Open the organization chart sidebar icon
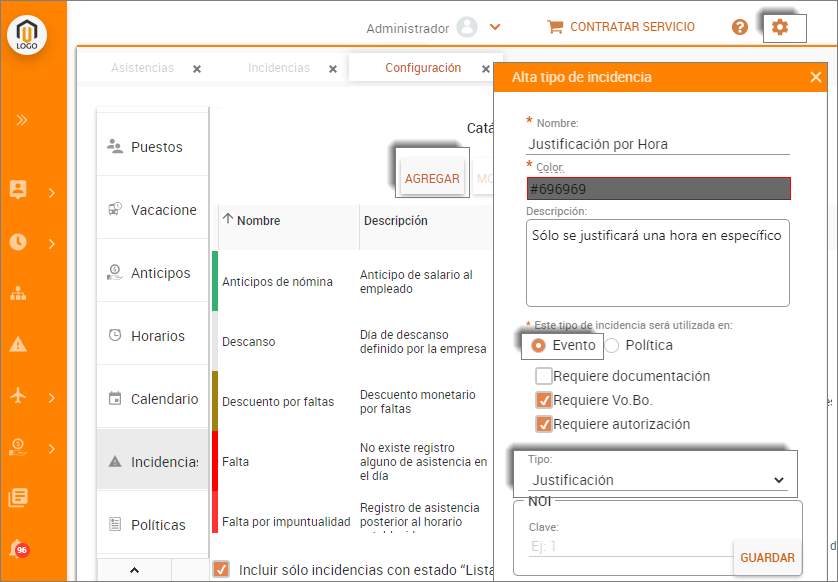Viewport: 838px width, 582px height. tap(18, 293)
